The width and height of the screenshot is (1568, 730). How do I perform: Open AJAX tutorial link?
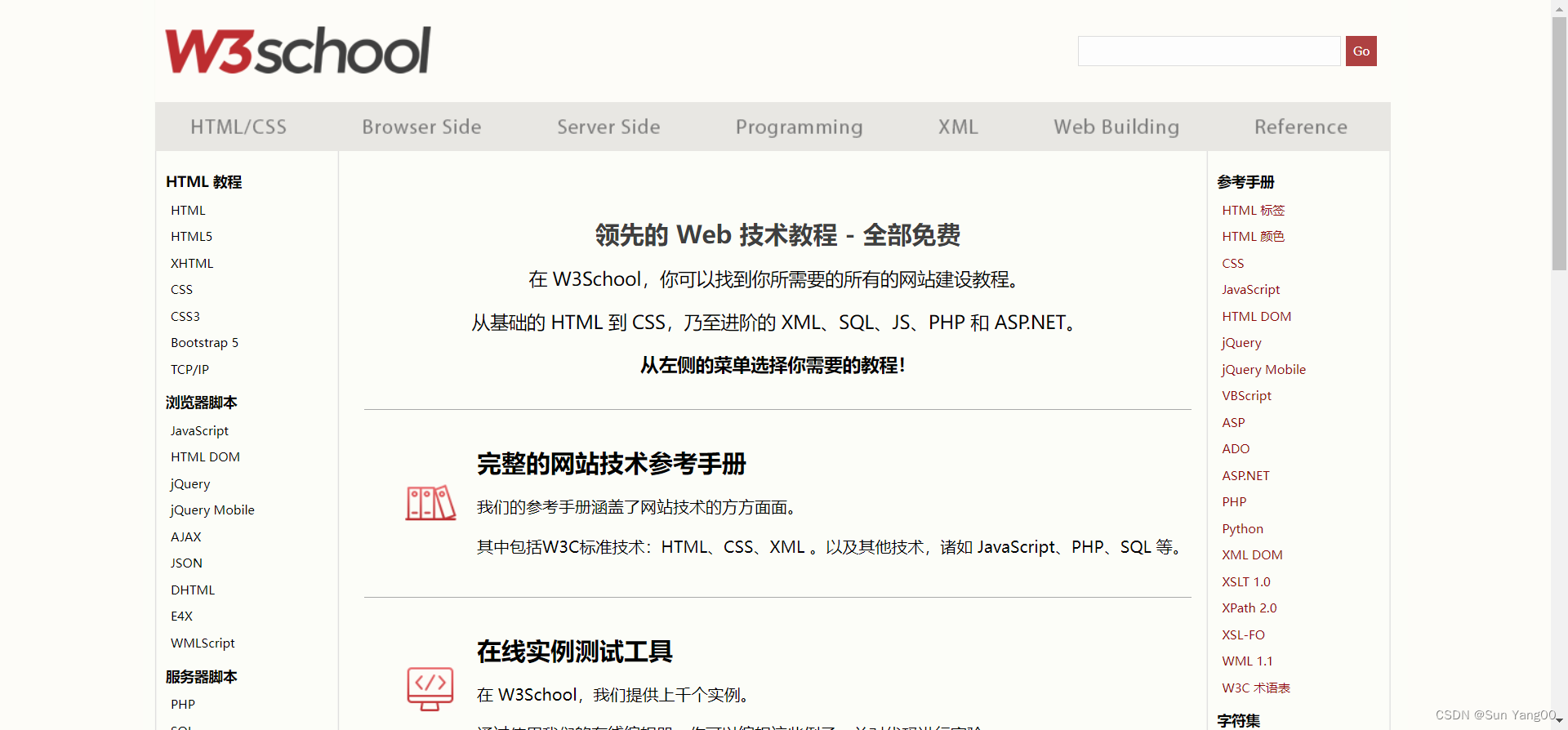coord(185,537)
